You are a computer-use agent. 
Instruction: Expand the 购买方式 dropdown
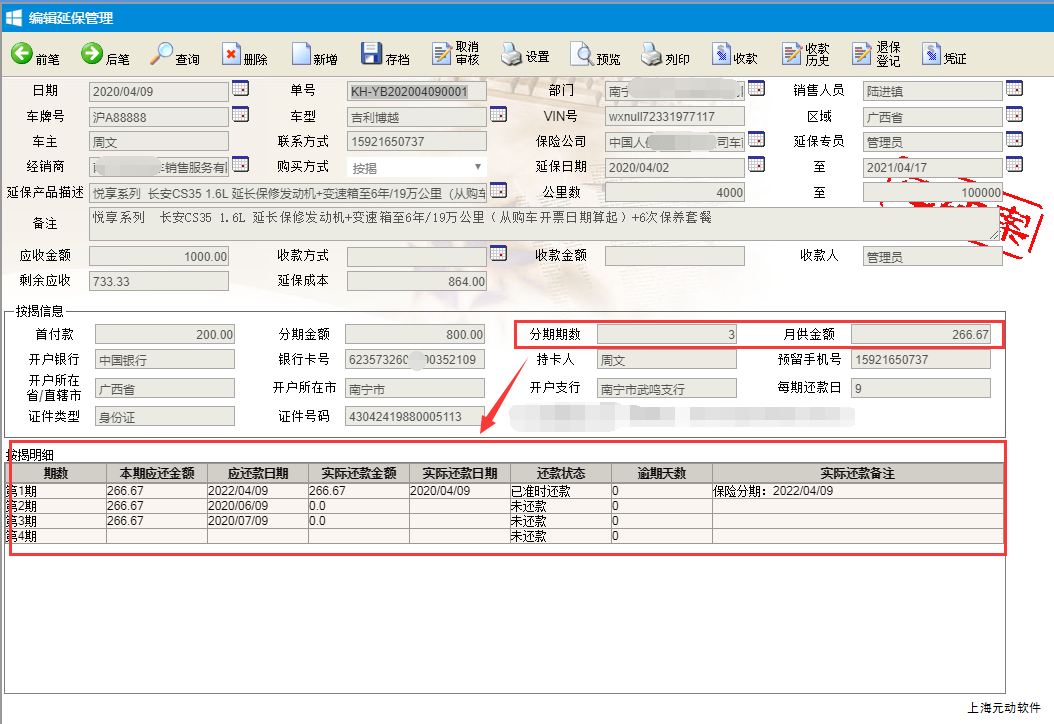point(416,167)
